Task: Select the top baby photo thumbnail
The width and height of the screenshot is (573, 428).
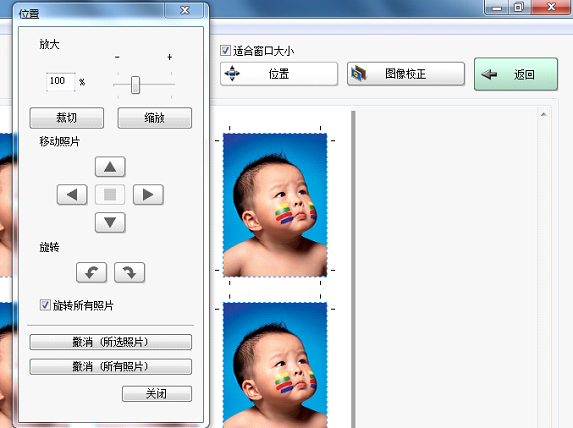Action: click(x=275, y=205)
